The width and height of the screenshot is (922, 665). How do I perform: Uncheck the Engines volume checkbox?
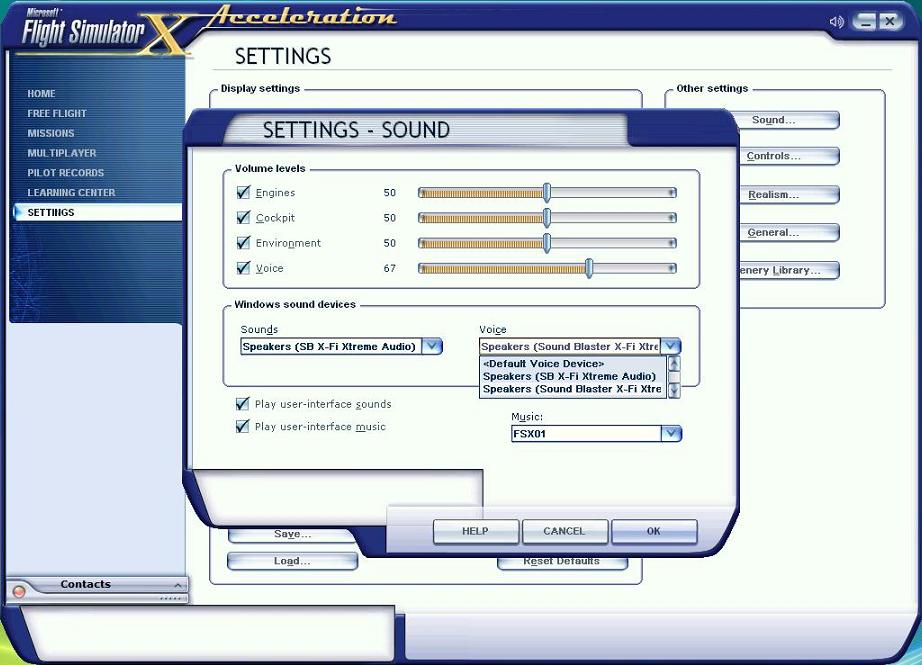pos(243,192)
